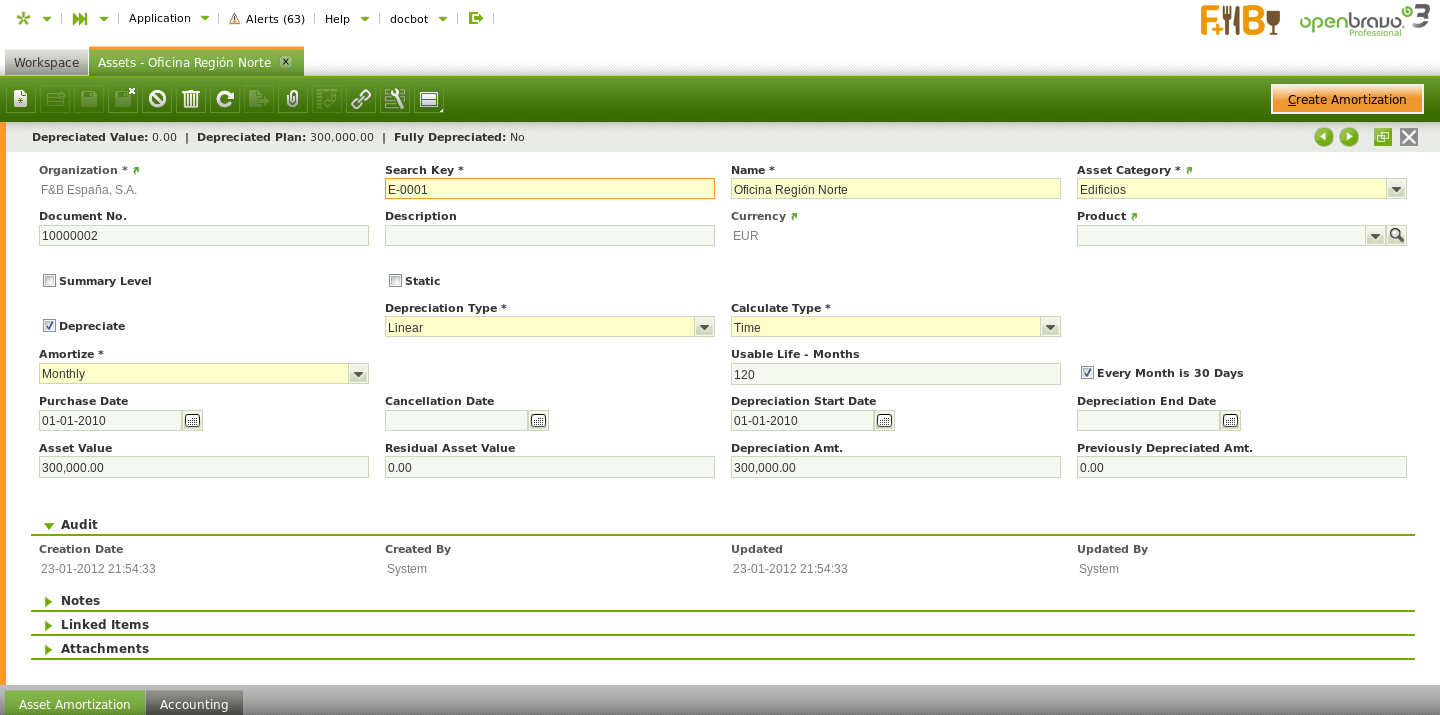Click the Search Key input field
Screen dimensions: 1440x715
point(549,189)
